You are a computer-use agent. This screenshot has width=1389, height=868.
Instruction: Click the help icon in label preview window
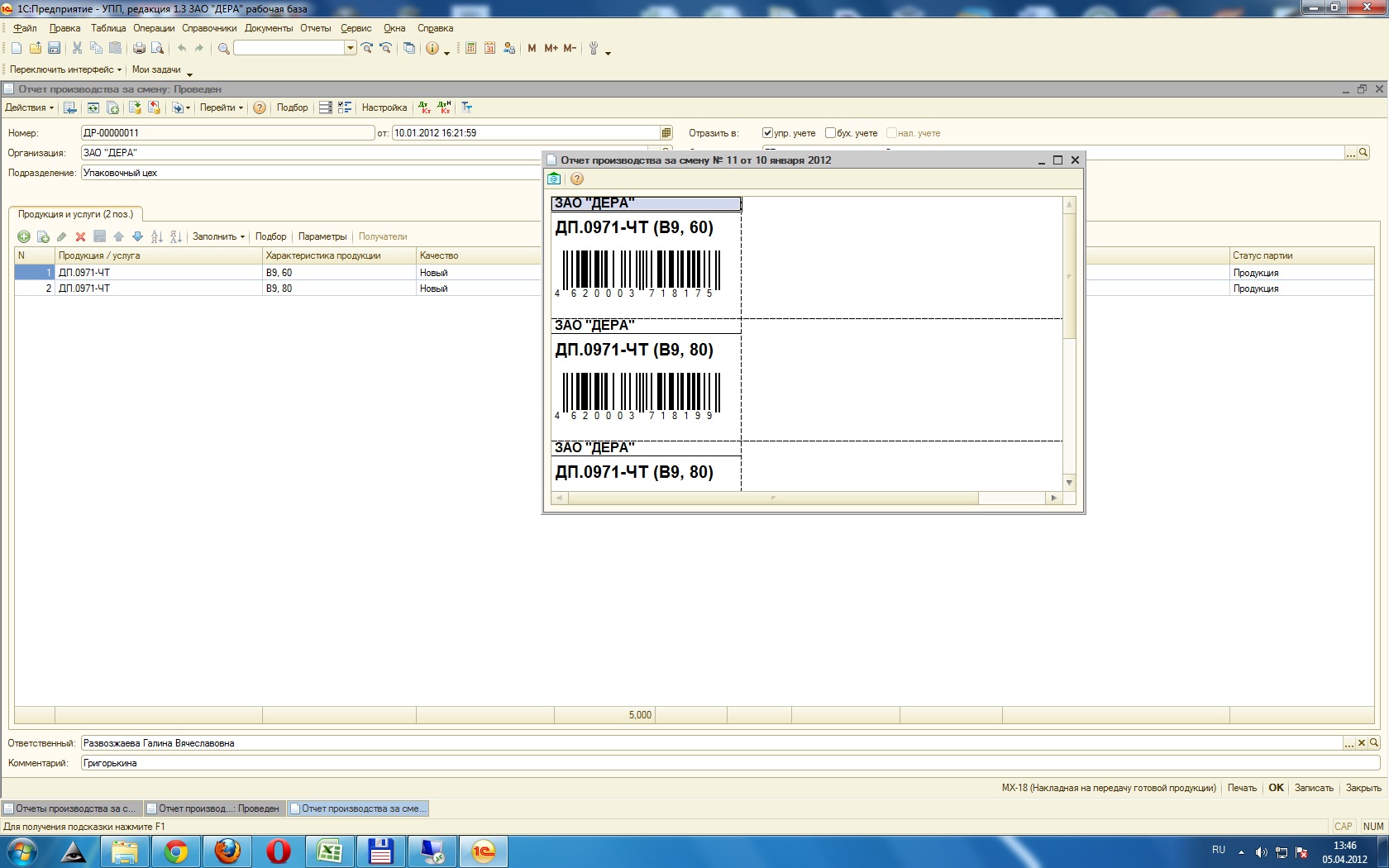coord(577,179)
